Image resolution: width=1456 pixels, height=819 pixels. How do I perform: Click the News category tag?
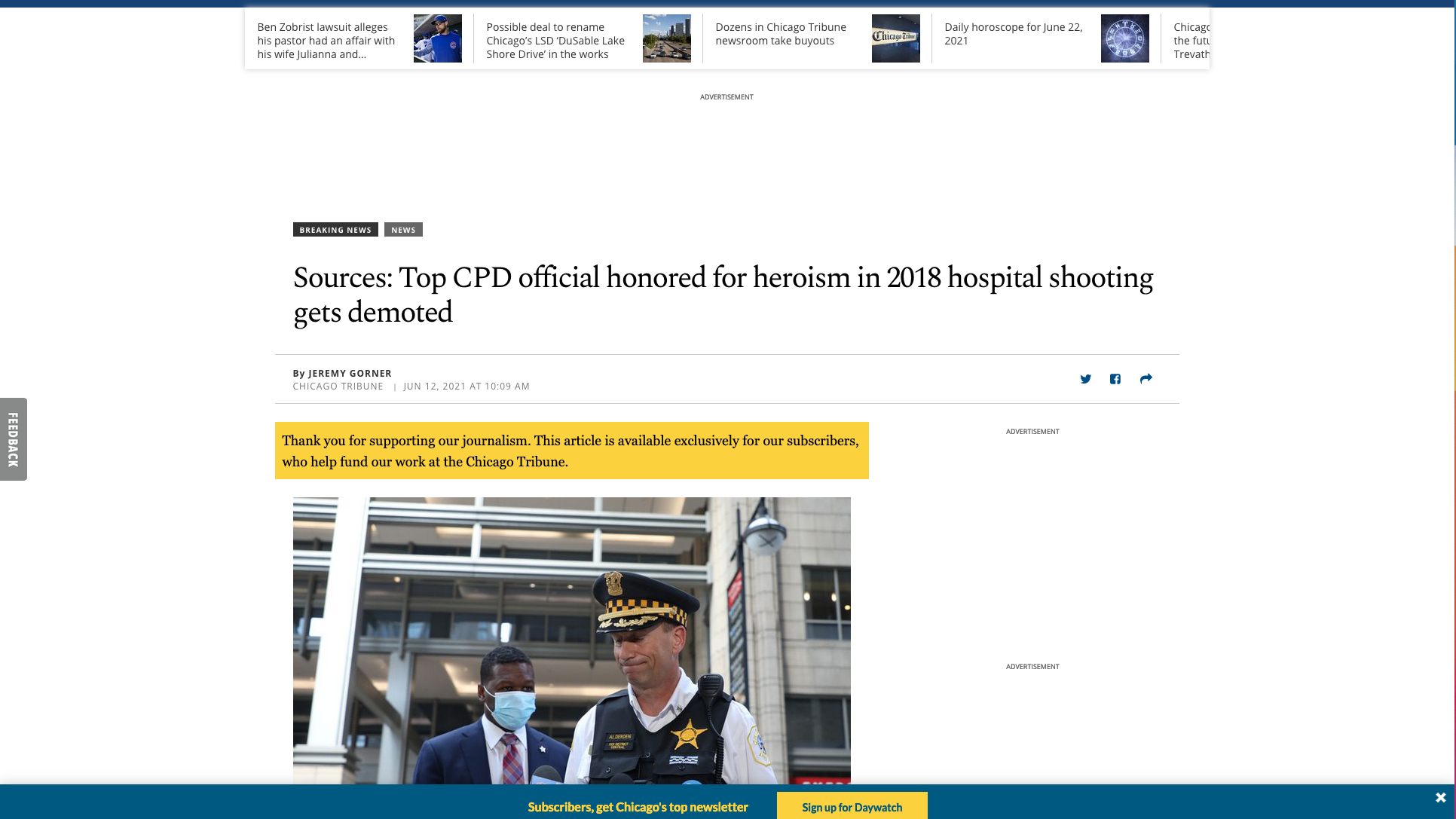[x=403, y=230]
